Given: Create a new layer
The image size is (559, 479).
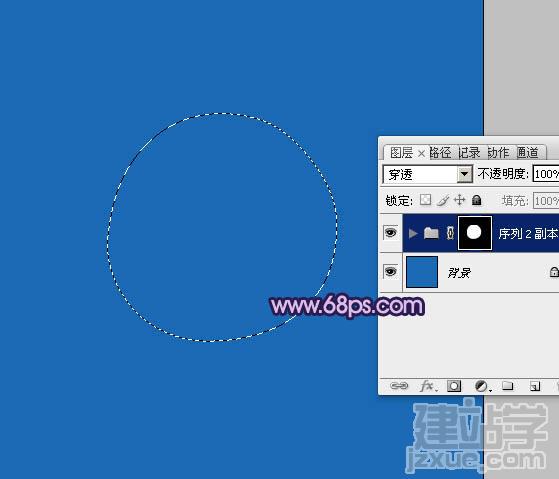Looking at the screenshot, I should click(535, 386).
